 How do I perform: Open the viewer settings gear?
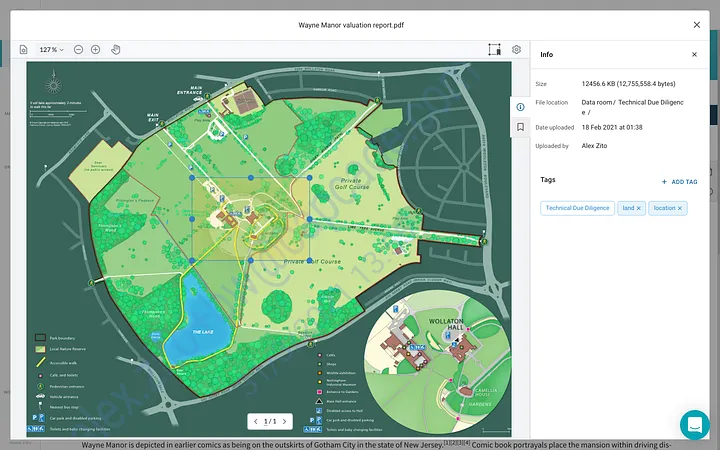point(517,50)
